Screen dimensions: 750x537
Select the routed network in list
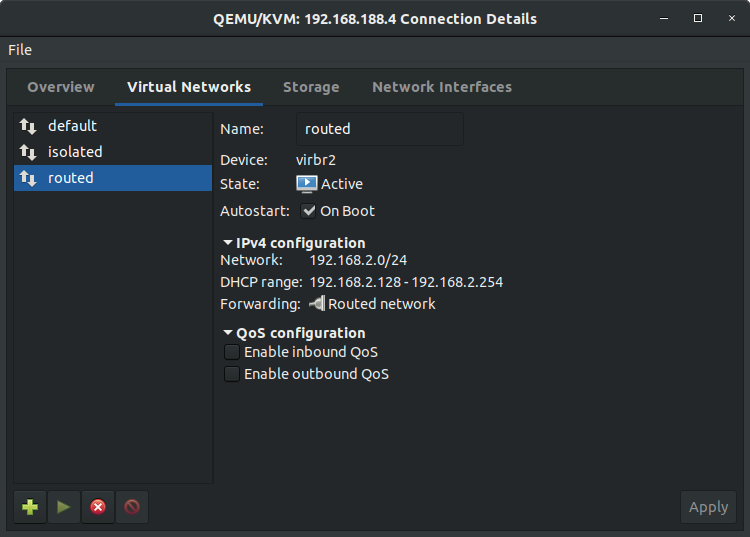(112, 178)
